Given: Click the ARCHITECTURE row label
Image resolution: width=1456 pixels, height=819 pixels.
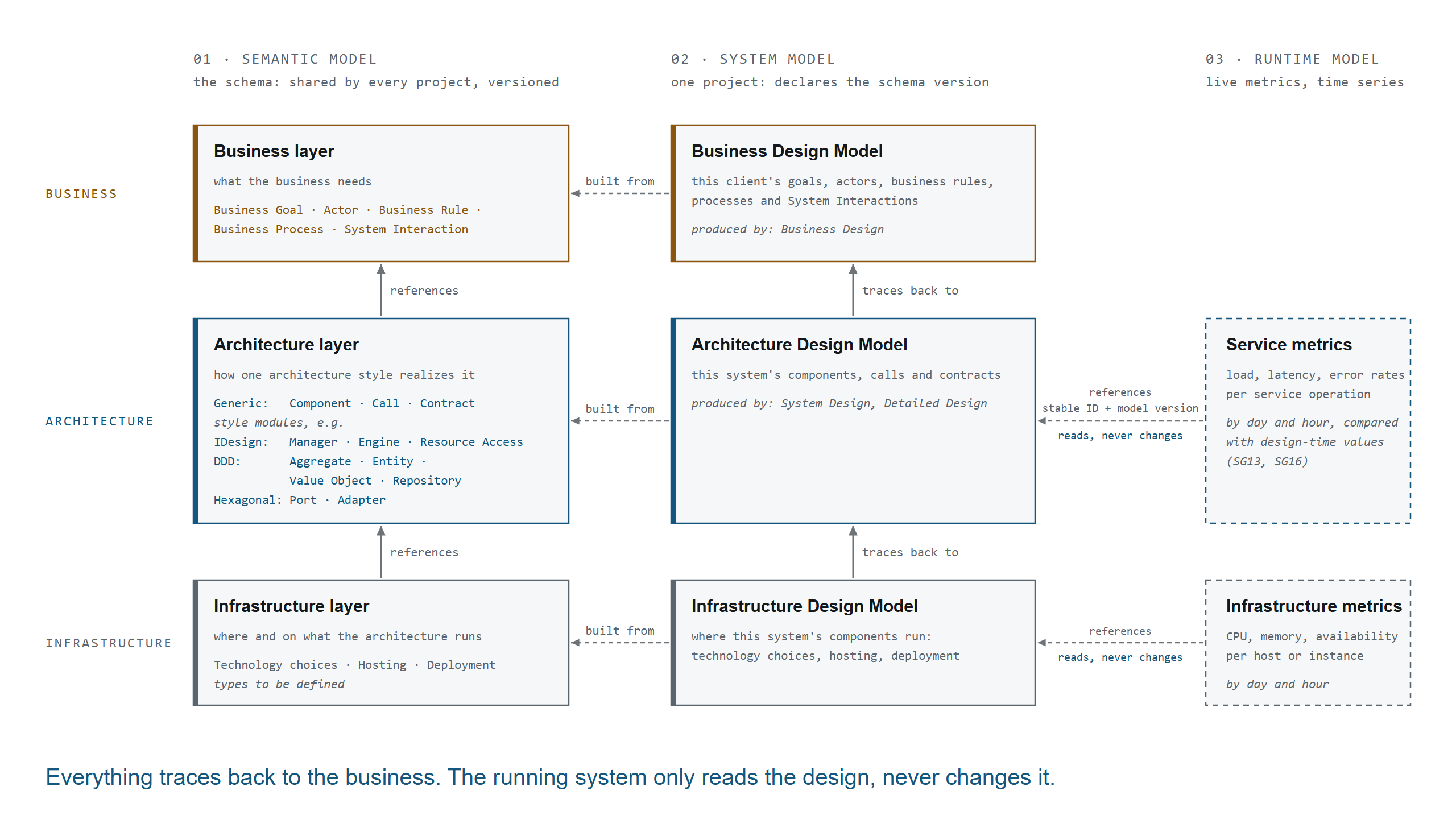Looking at the screenshot, I should [x=100, y=421].
